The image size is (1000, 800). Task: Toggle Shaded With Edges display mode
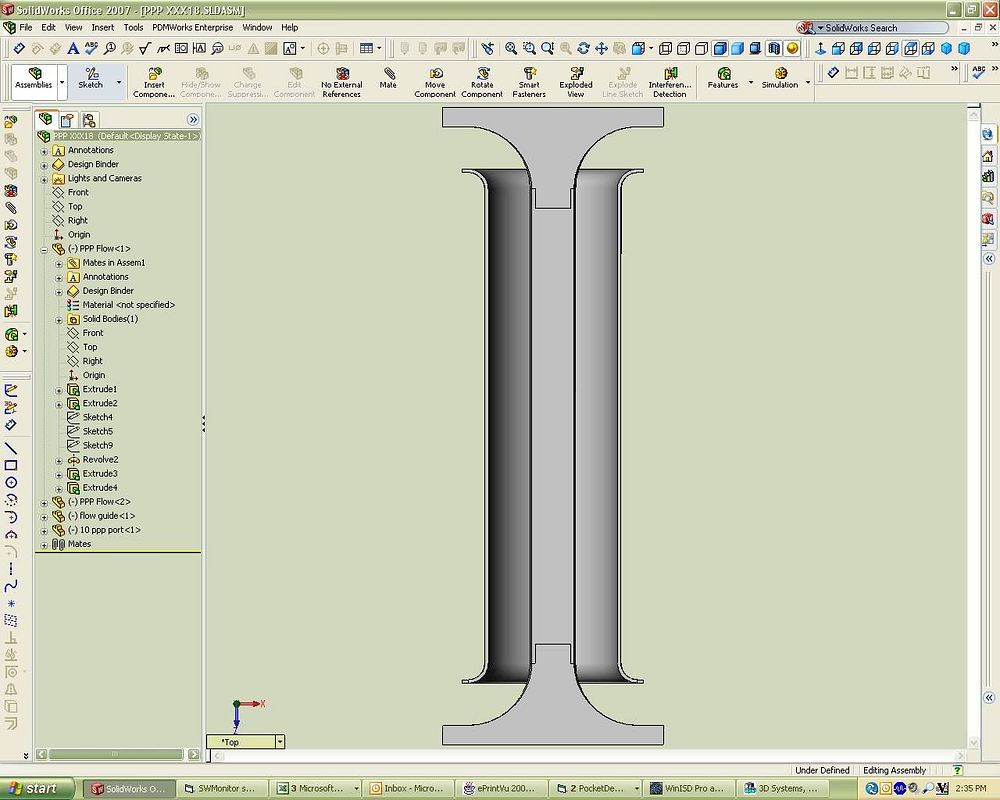pos(719,48)
